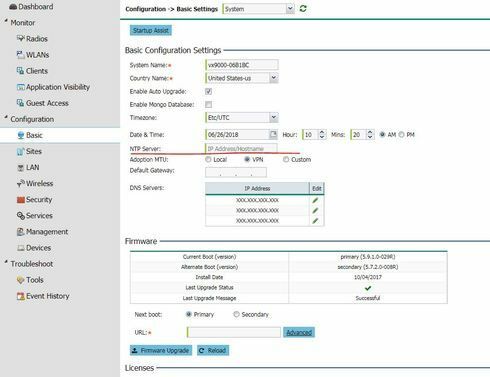The width and height of the screenshot is (490, 377).
Task: Go to WLANs page
Action: [x=37, y=55]
